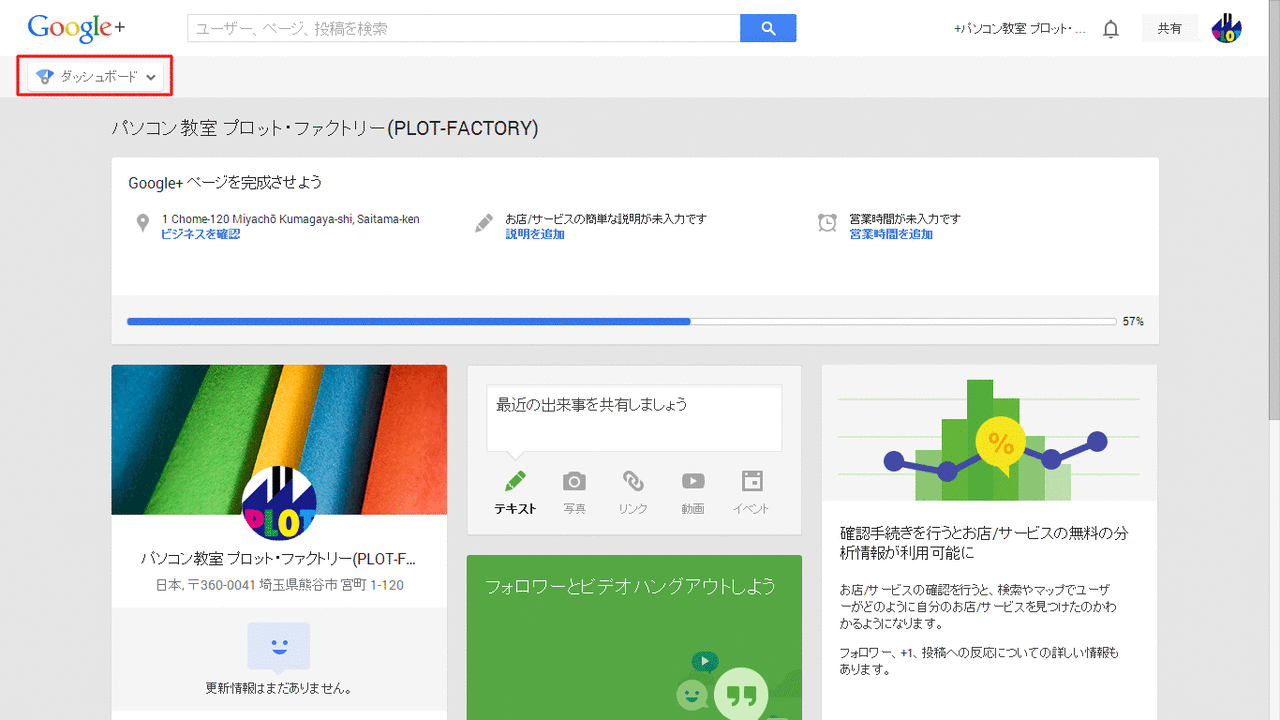Click the hangout quote bubble graphic

pos(741,692)
